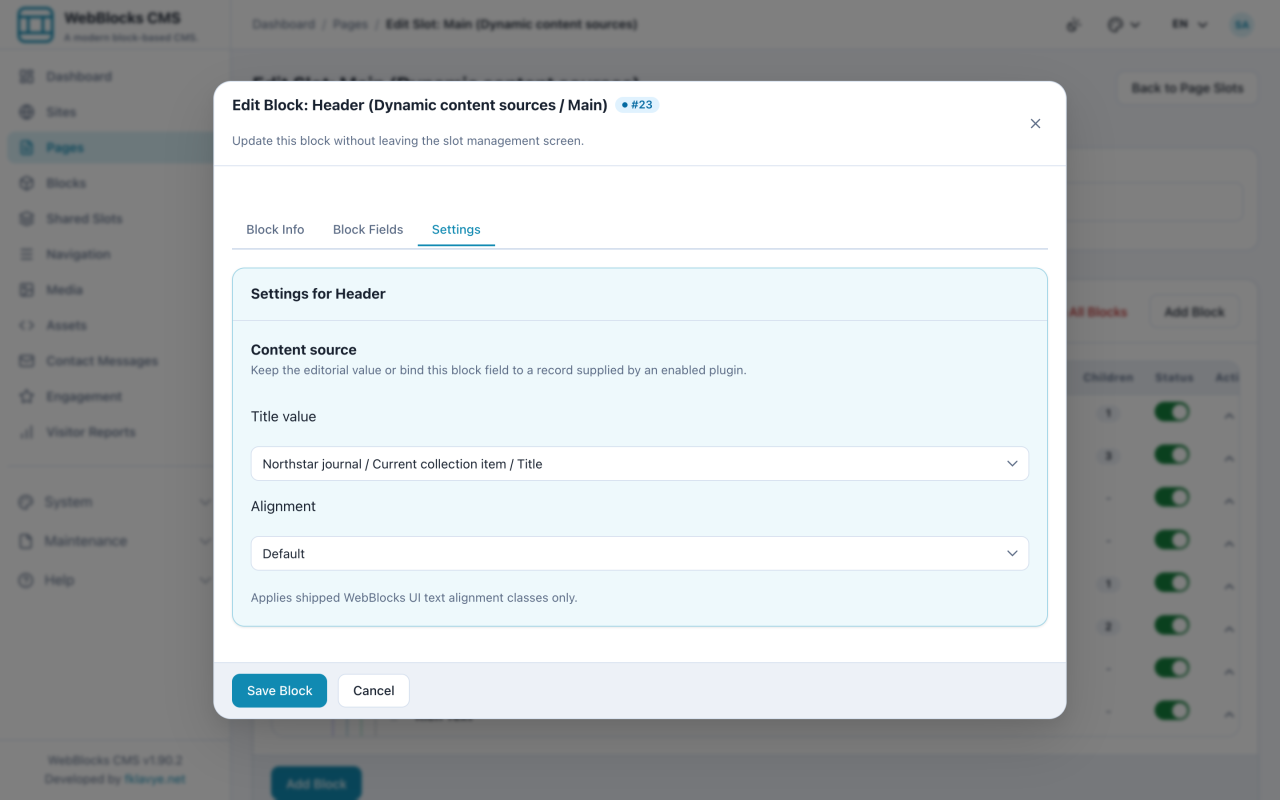Click the Pages breadcrumb link
Image resolution: width=1280 pixels, height=800 pixels.
click(x=351, y=24)
